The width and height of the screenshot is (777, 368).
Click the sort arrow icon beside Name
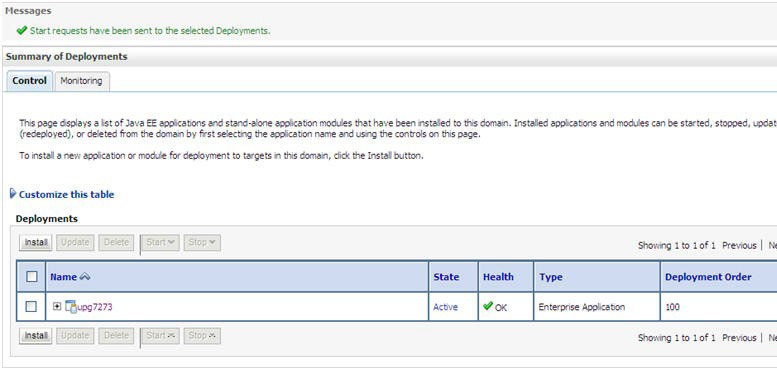tap(85, 277)
